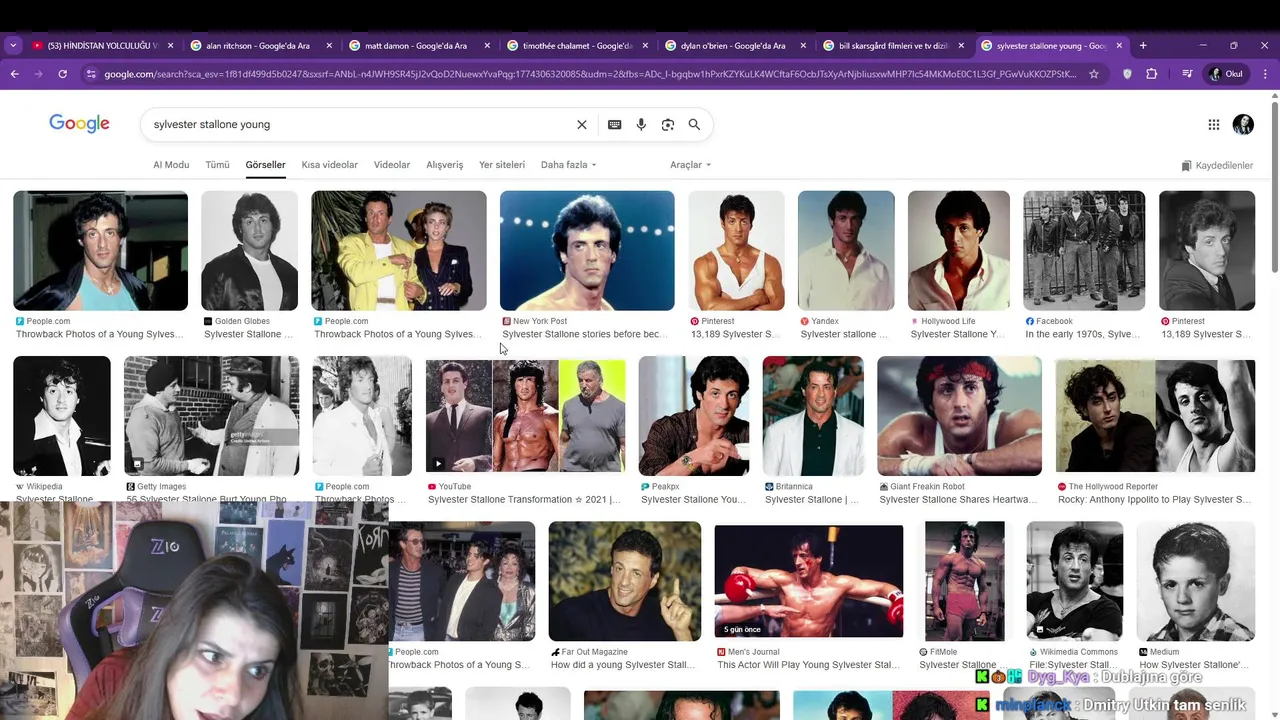Close the alan ritchson tab

tap(328, 46)
